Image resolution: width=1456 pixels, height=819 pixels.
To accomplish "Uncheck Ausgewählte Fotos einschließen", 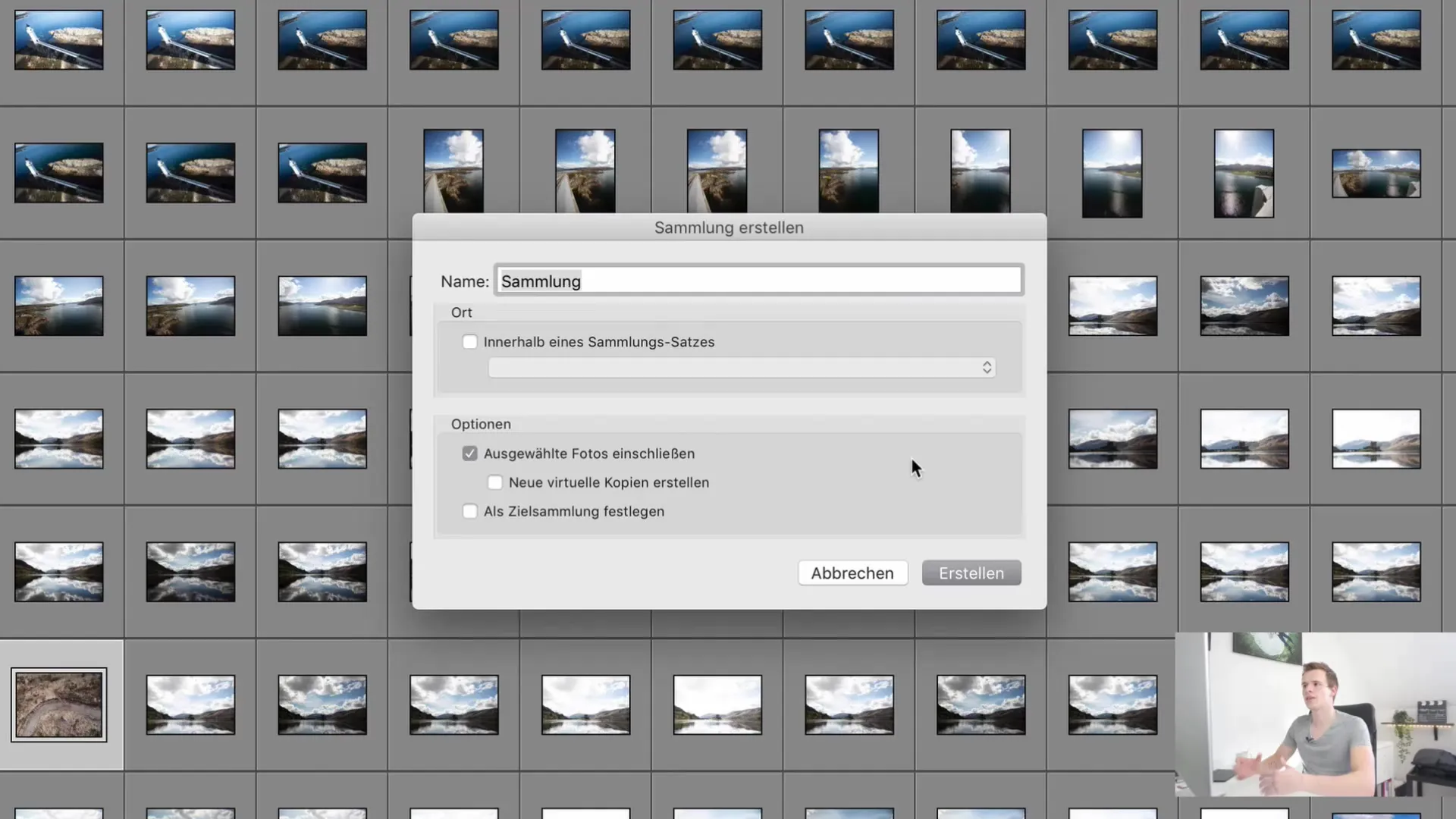I will [x=470, y=453].
